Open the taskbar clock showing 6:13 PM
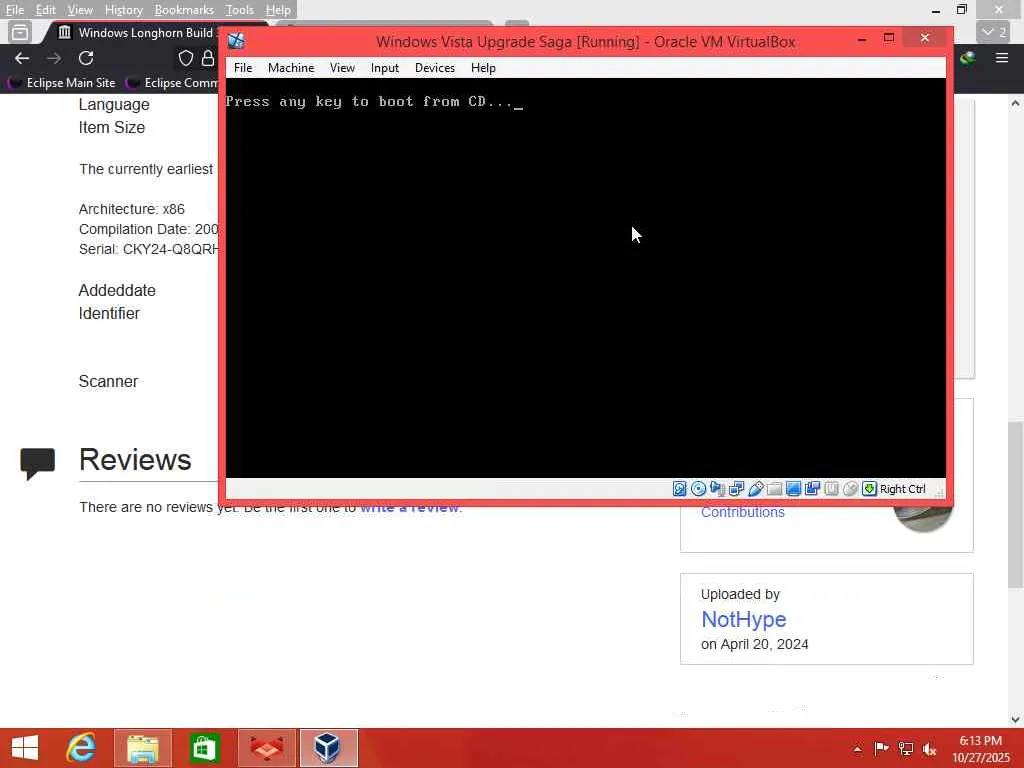This screenshot has height=768, width=1024. click(980, 749)
